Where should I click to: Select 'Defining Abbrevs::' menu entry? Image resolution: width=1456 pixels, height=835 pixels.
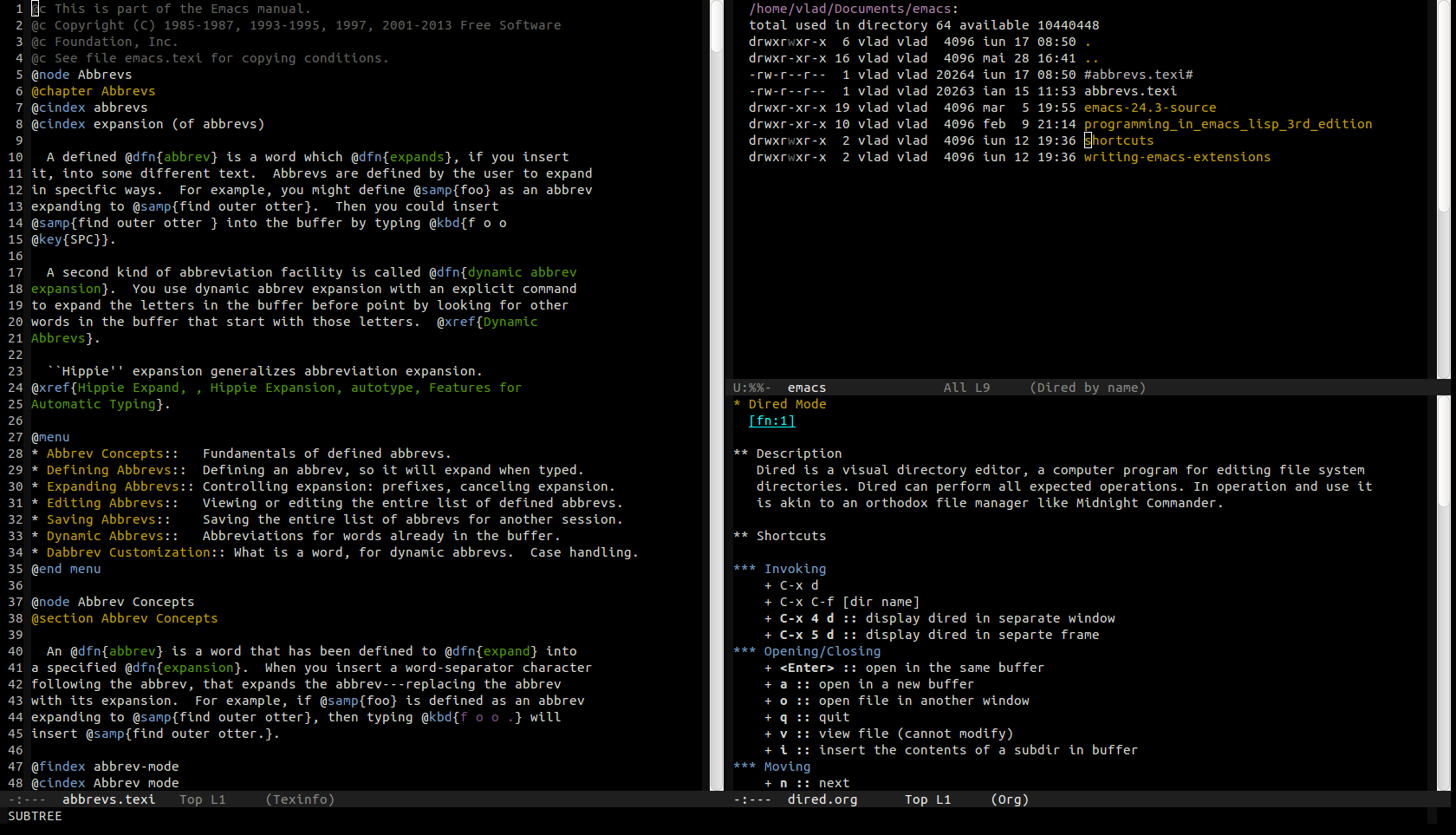(117, 470)
